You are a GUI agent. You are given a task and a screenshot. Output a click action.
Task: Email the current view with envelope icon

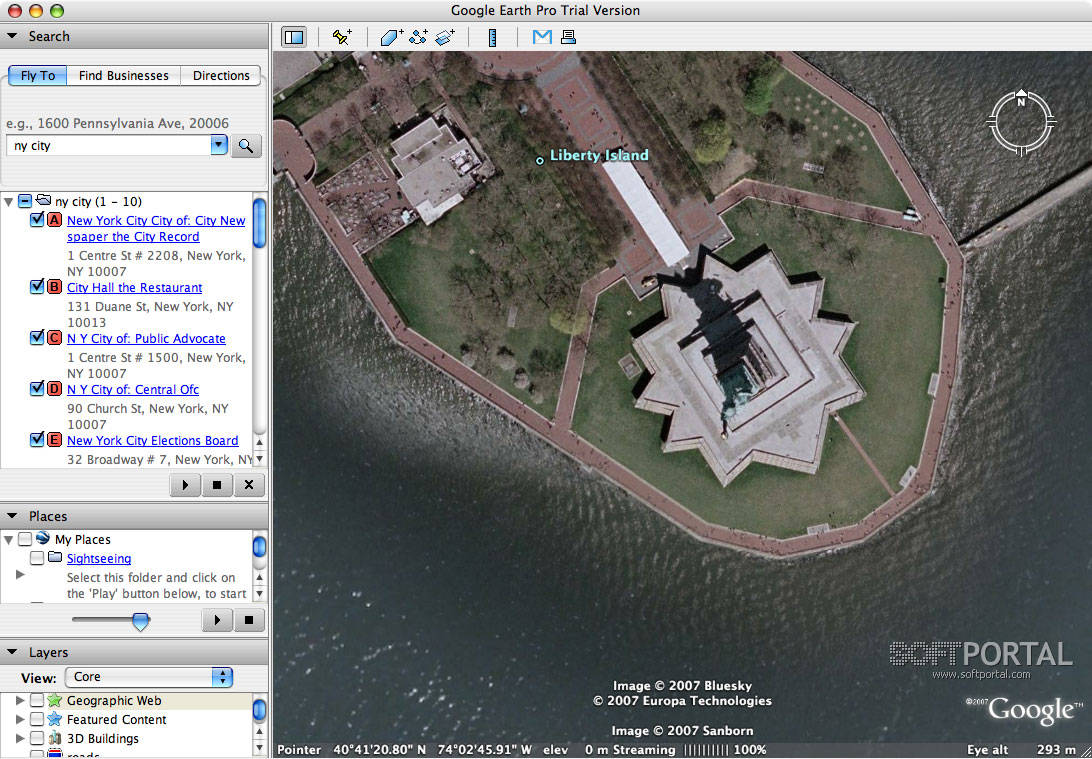[542, 37]
